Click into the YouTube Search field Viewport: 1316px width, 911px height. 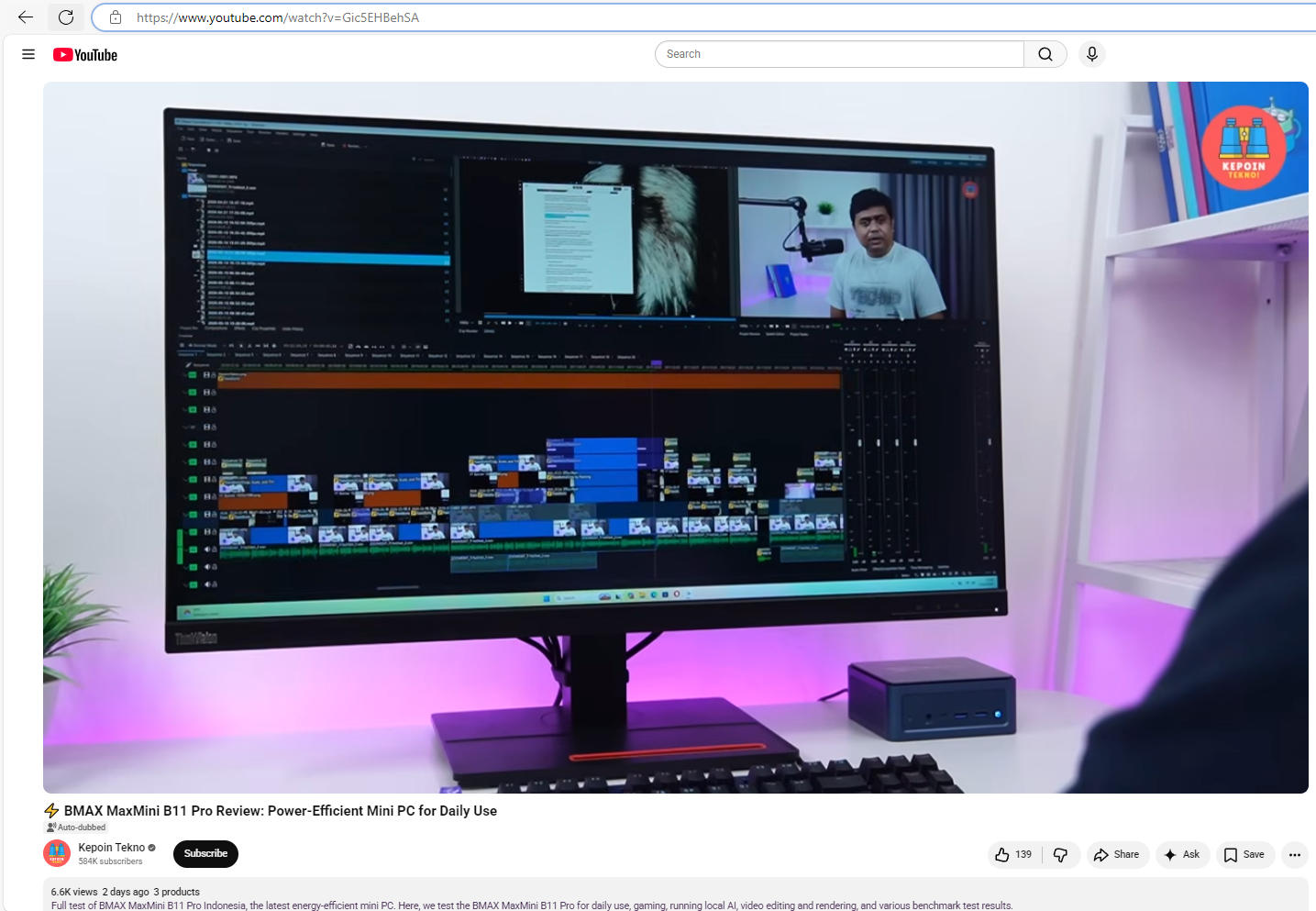coord(839,54)
